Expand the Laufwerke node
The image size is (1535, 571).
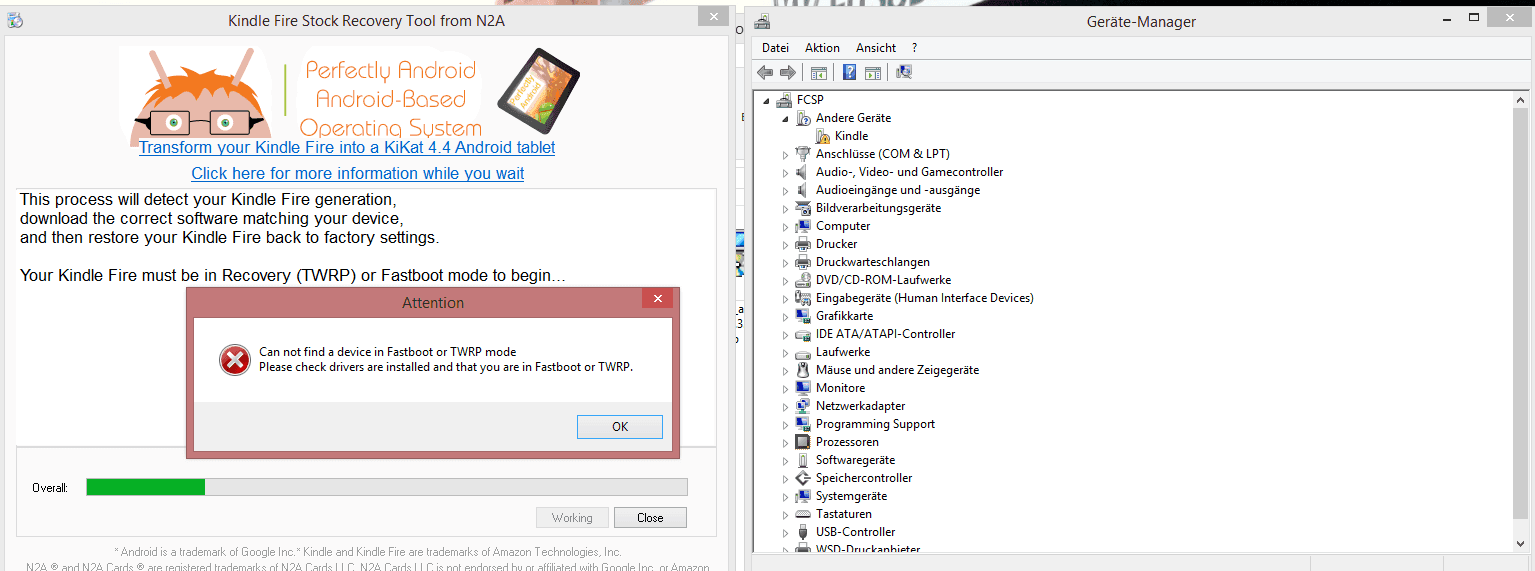786,352
